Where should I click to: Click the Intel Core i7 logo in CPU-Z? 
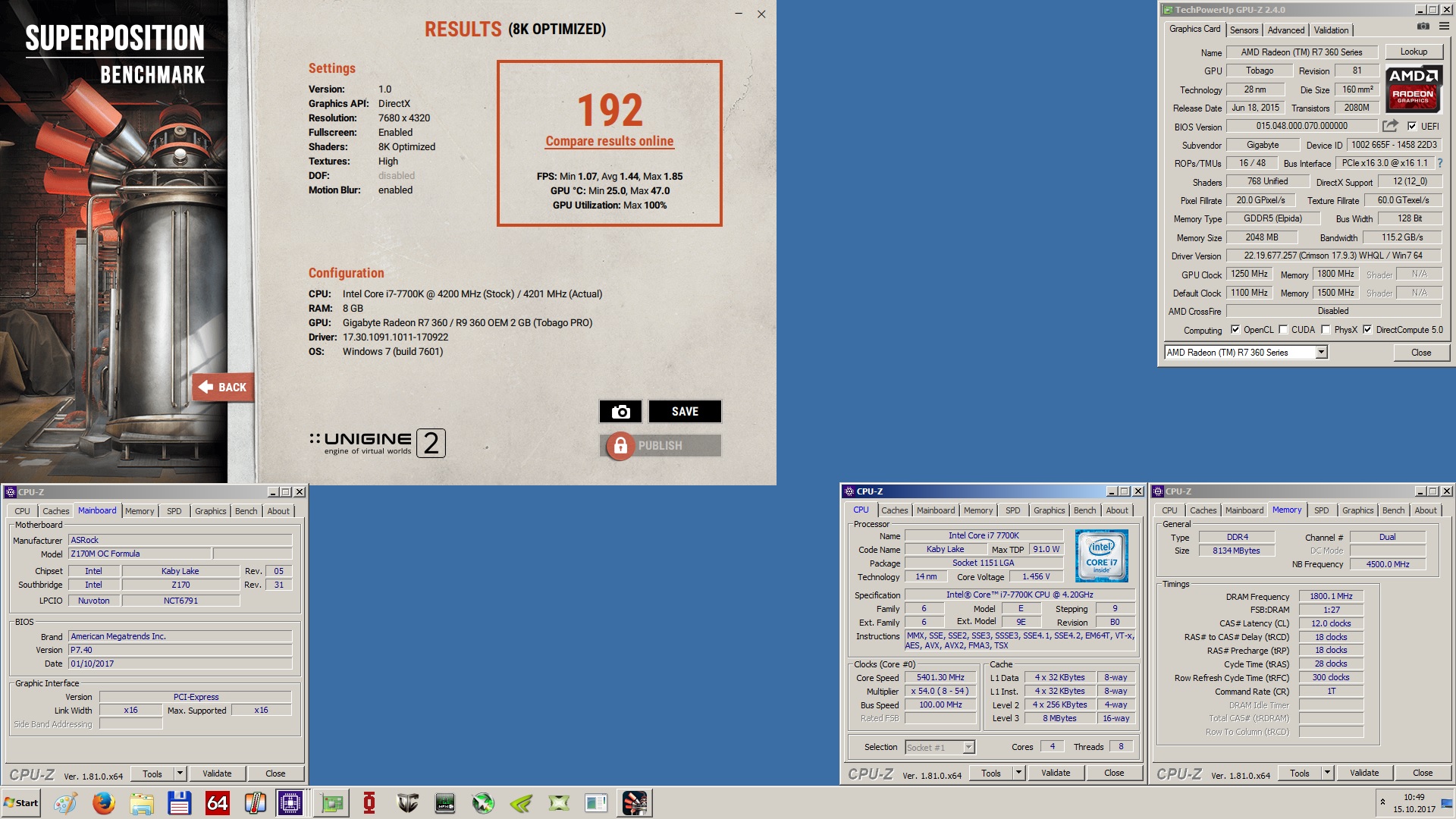coord(1101,556)
